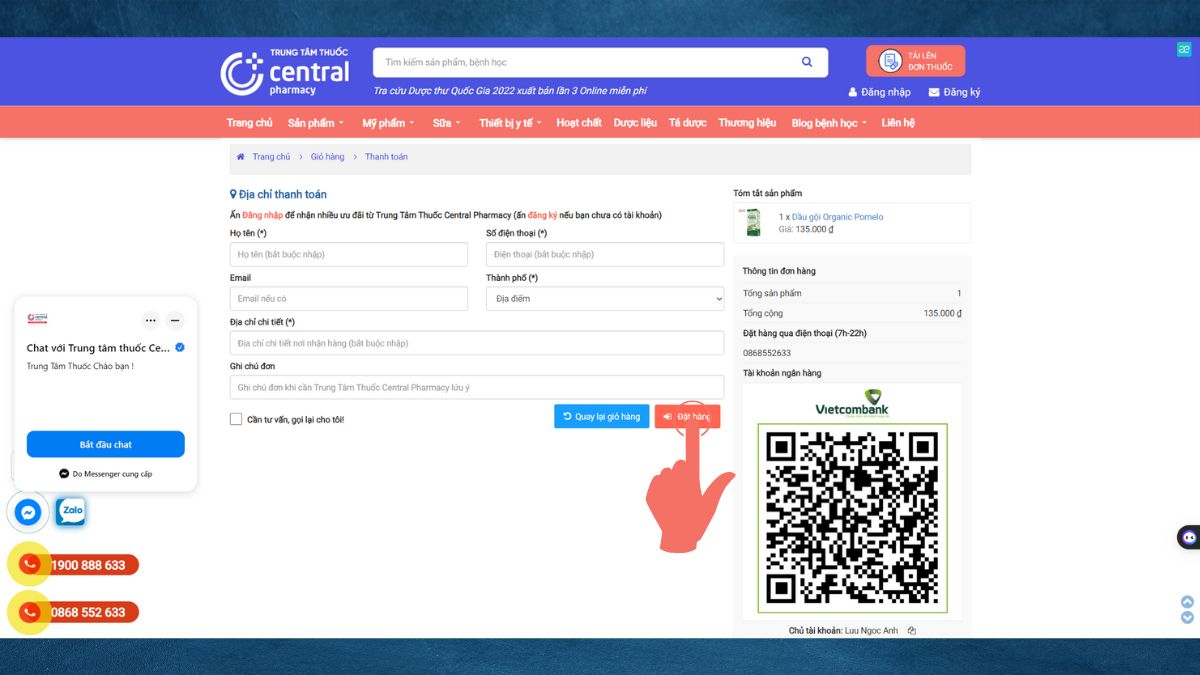The width and height of the screenshot is (1200, 675).
Task: Click the home icon in breadcrumb
Action: 240,157
